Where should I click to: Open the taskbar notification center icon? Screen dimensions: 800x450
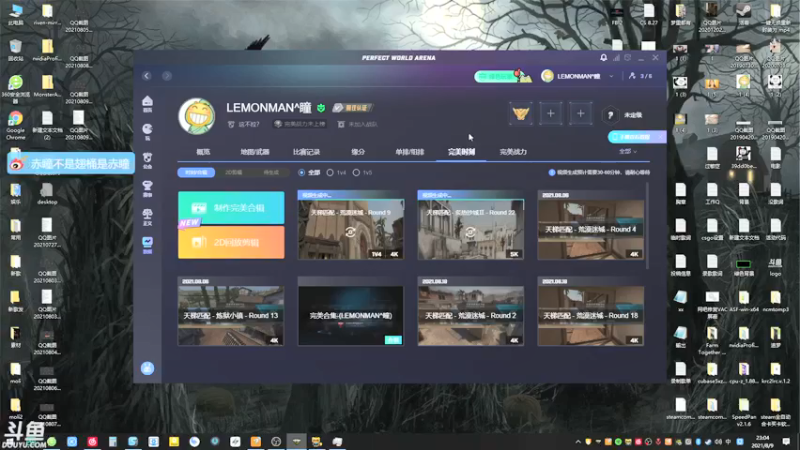pyautogui.click(x=786, y=441)
